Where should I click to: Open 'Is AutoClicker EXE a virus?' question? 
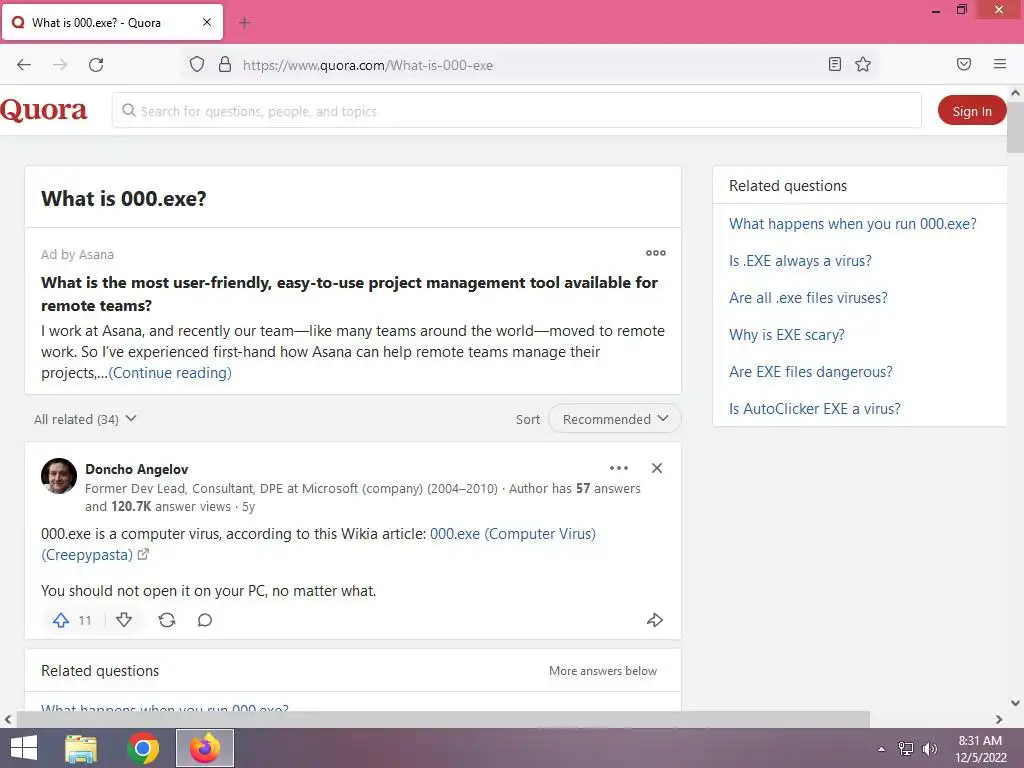(814, 409)
